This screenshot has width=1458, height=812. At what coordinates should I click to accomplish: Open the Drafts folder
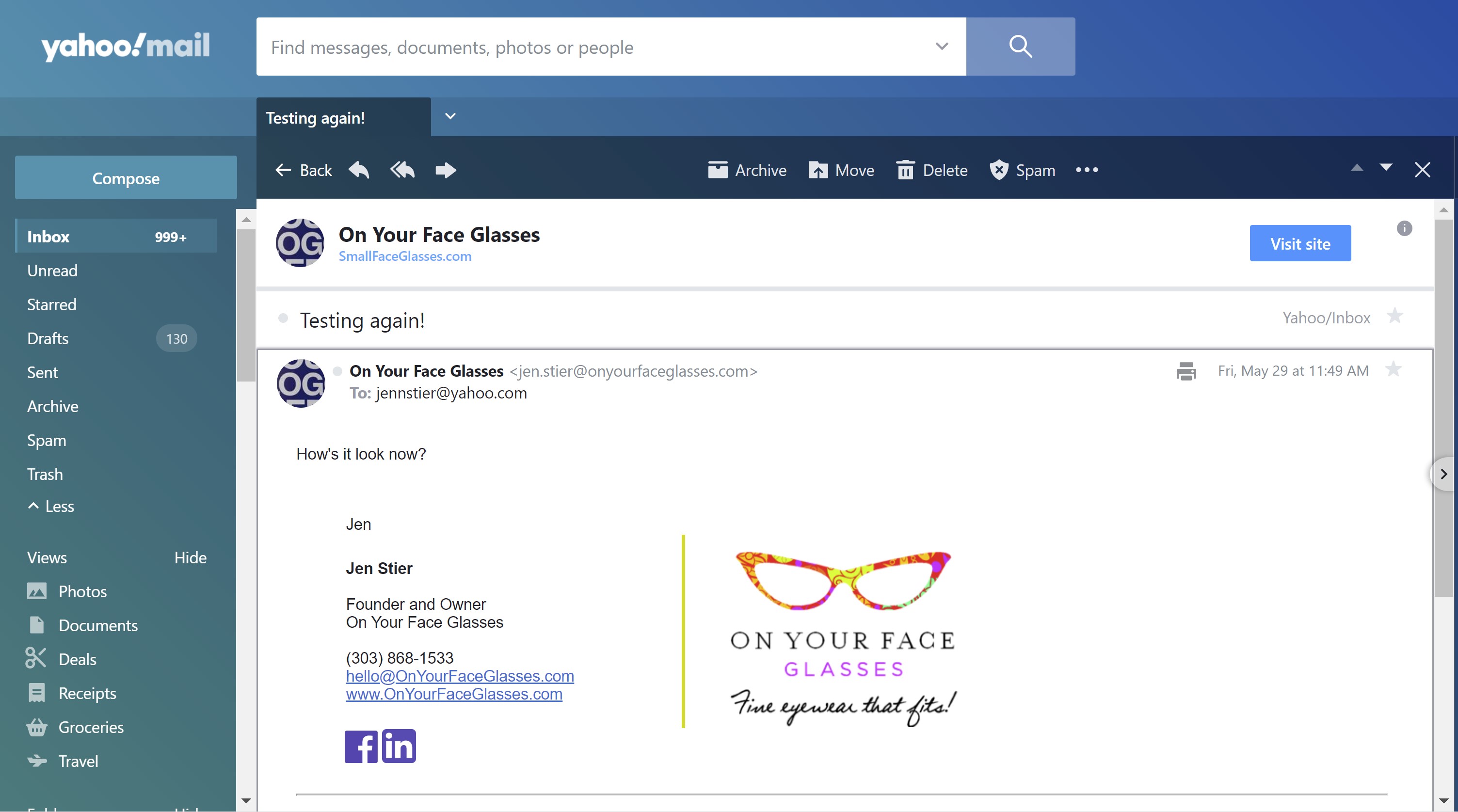pos(48,338)
